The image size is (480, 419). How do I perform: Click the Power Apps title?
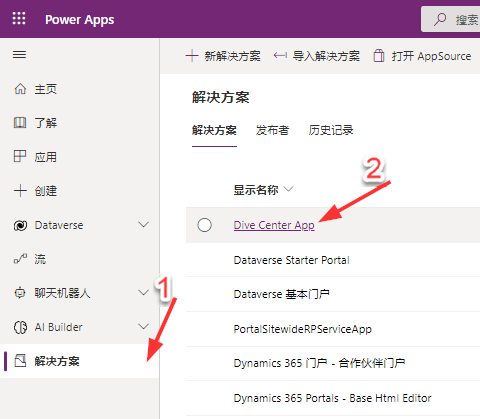[80, 20]
